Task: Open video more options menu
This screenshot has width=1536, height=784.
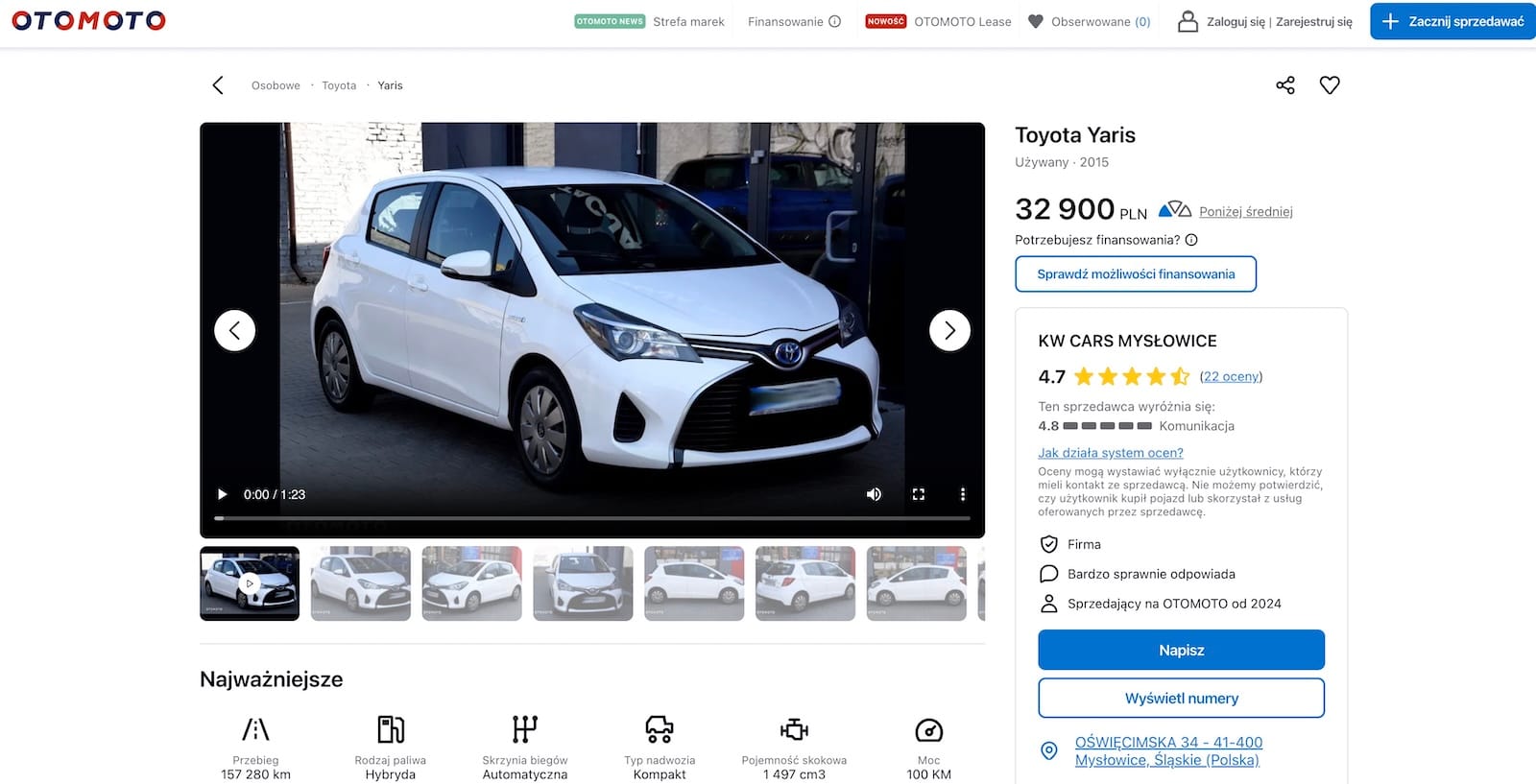Action: tap(963, 494)
